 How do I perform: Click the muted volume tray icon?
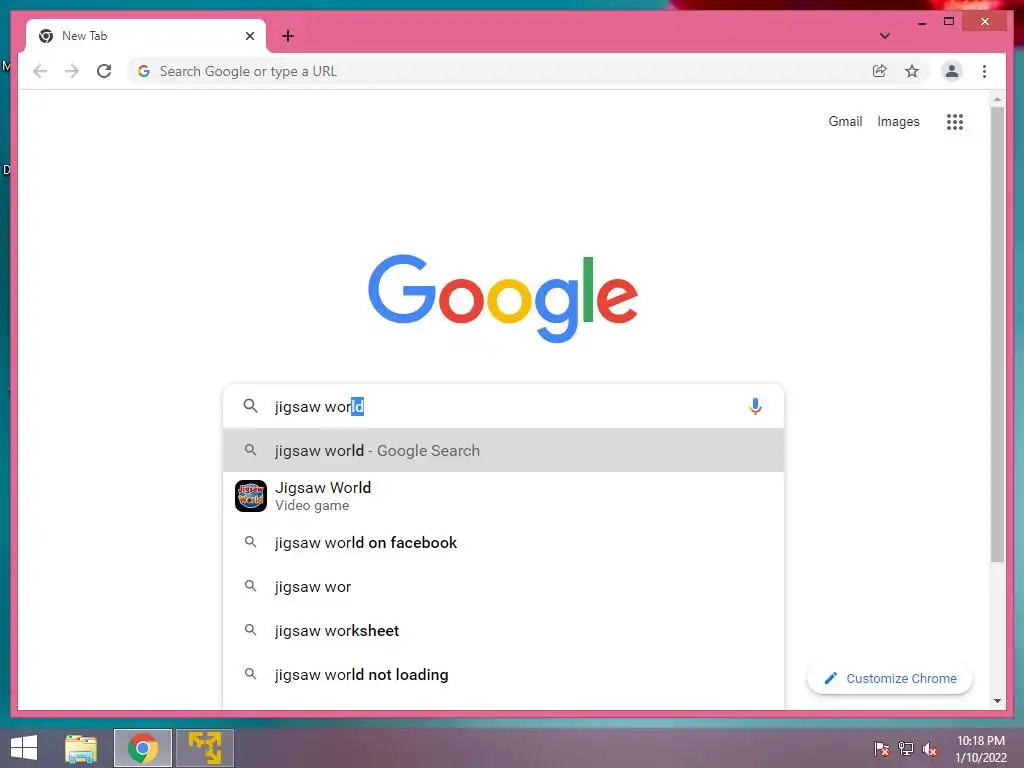pyautogui.click(x=930, y=749)
